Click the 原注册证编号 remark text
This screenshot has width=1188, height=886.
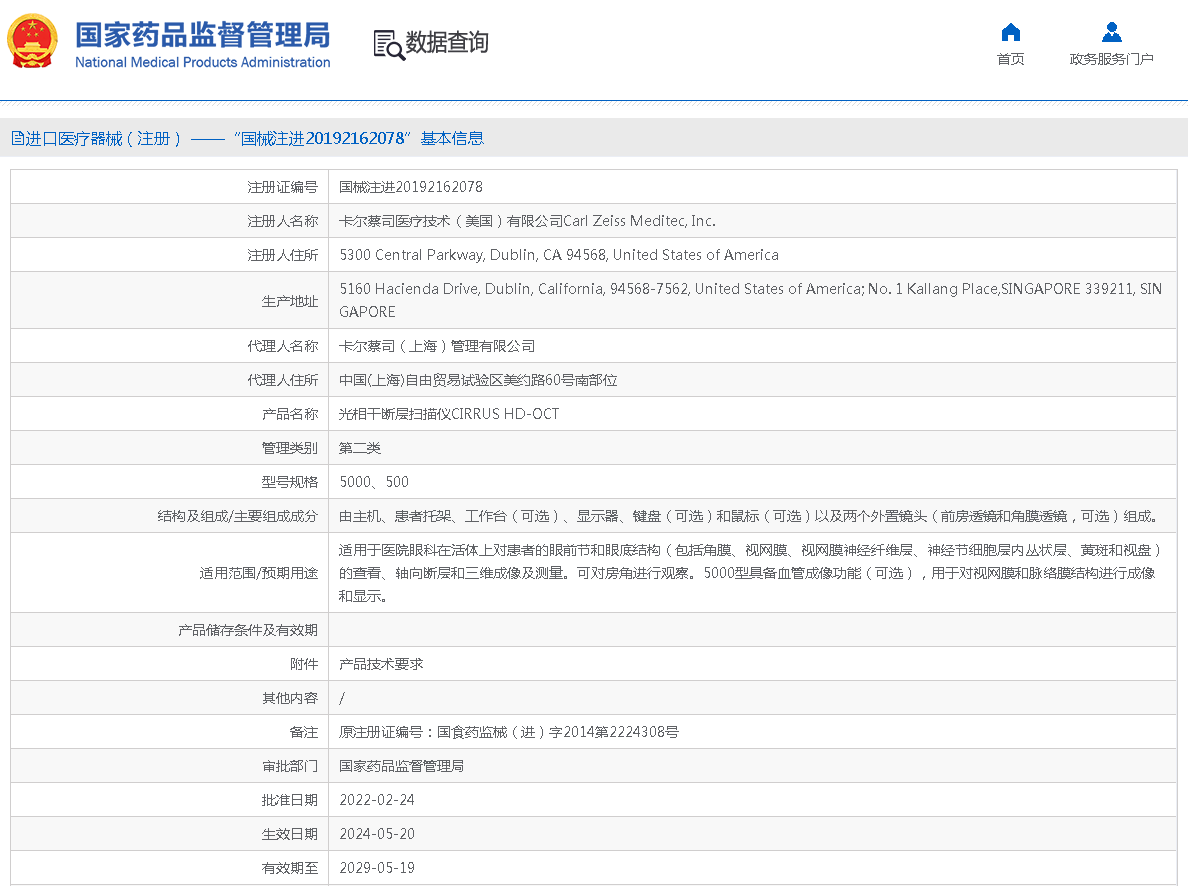coord(509,732)
